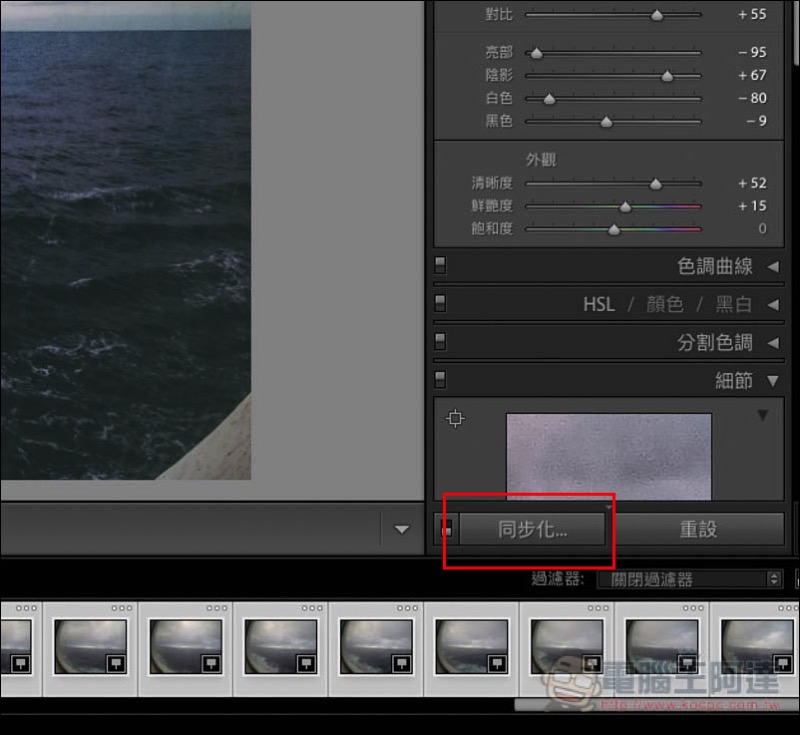Click the 外觀 section label

pos(541,160)
